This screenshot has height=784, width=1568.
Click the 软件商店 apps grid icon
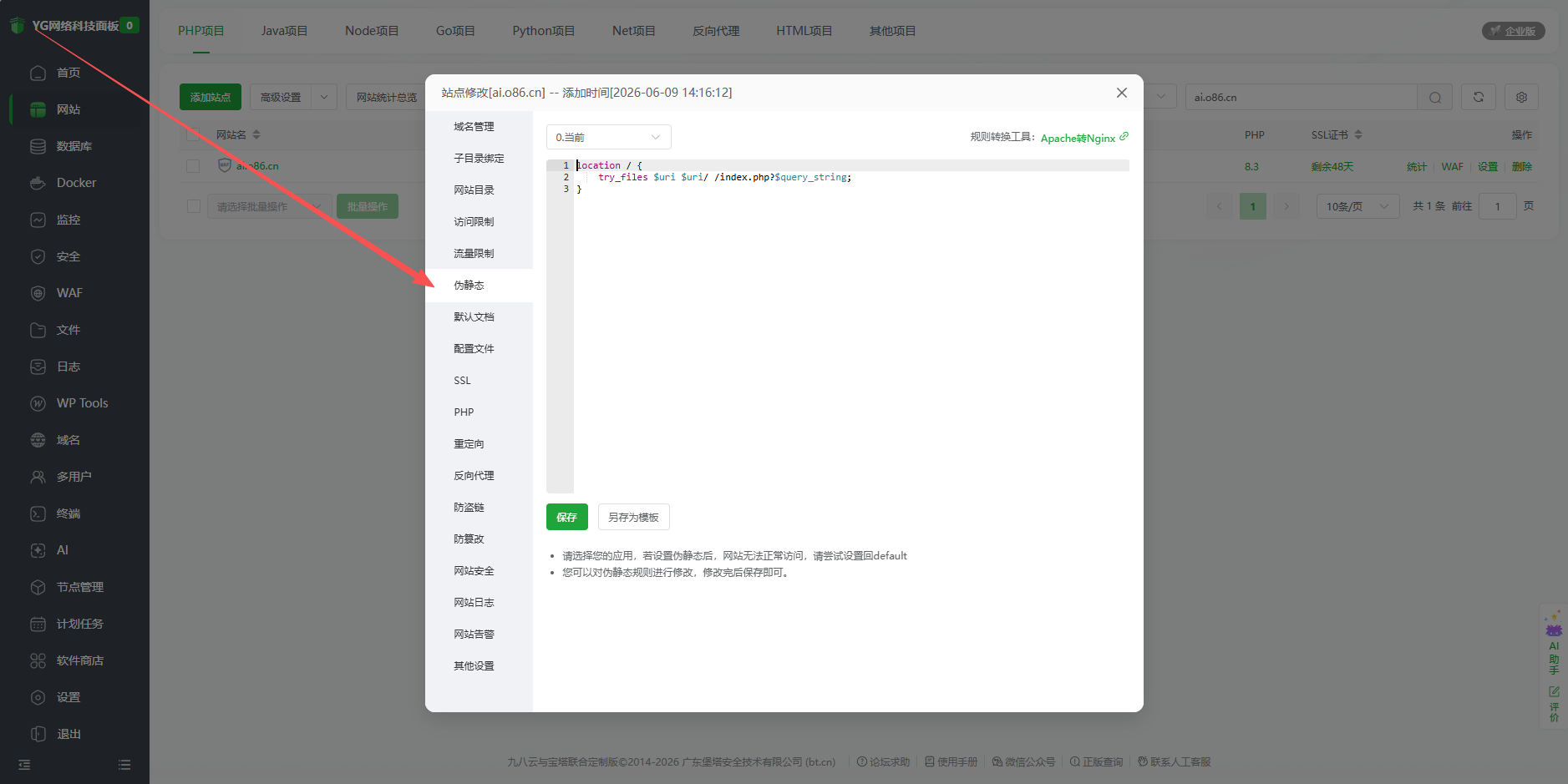tap(38, 660)
